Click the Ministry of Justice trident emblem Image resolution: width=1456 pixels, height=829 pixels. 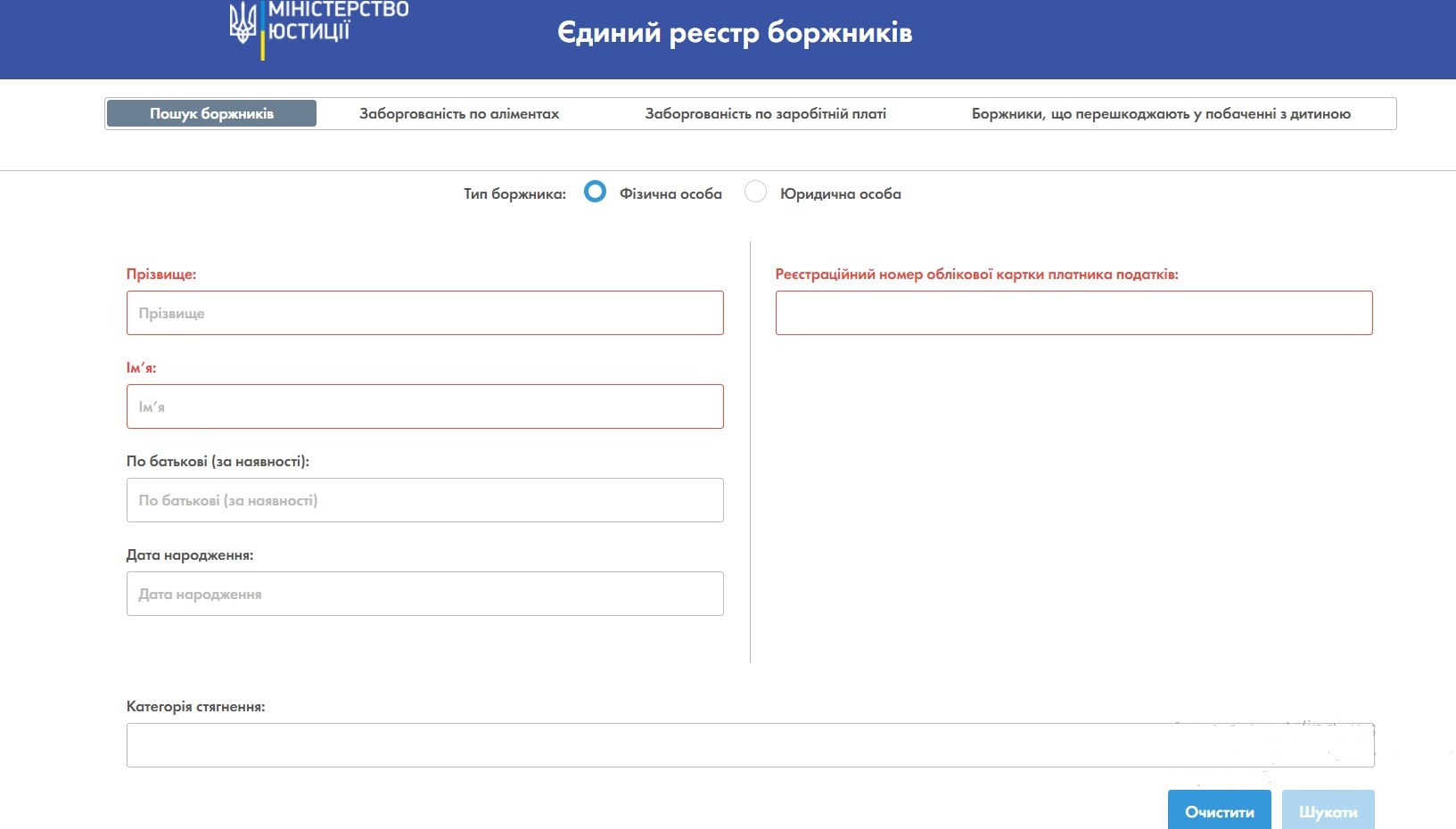(x=243, y=24)
